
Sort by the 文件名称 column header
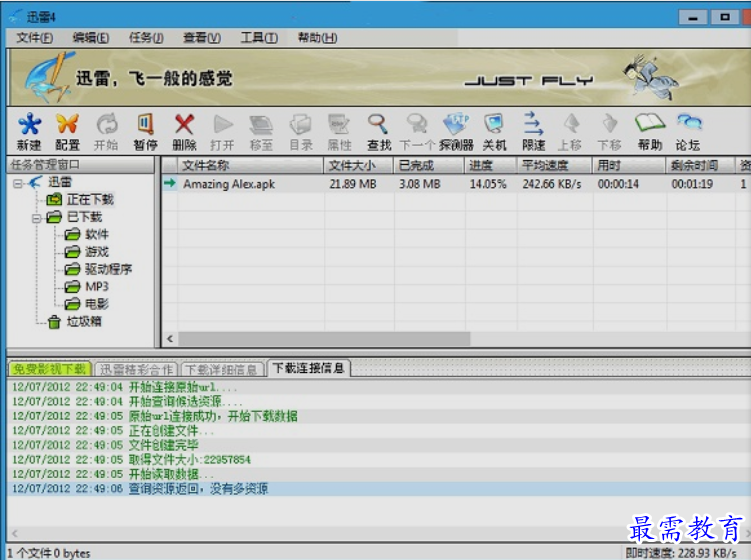pos(250,165)
